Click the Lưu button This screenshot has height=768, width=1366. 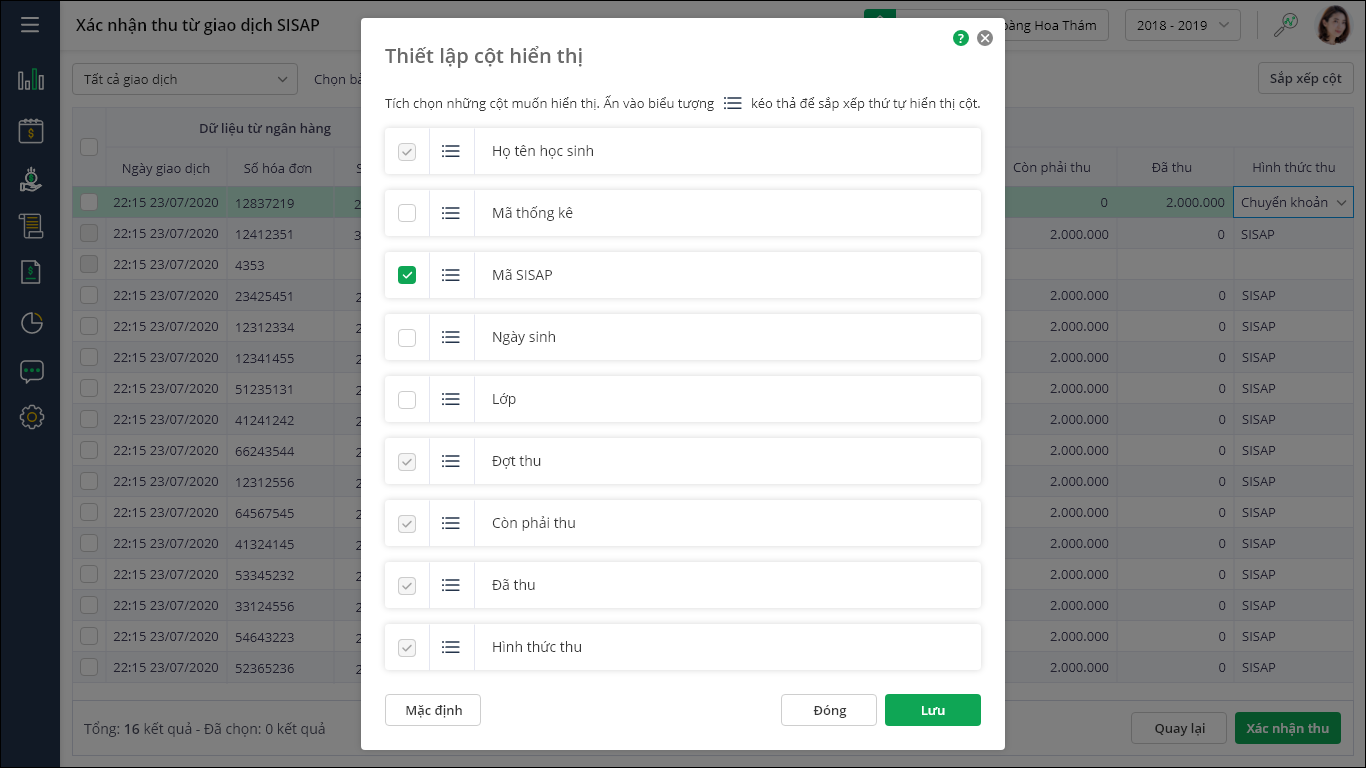tap(932, 710)
